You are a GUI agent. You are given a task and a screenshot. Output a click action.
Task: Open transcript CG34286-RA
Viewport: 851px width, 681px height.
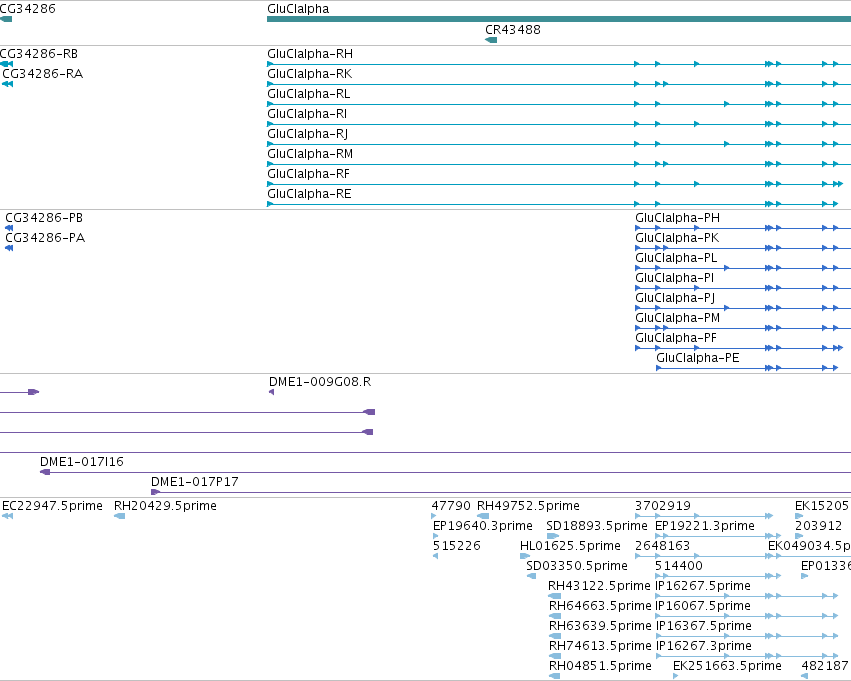pyautogui.click(x=43, y=74)
